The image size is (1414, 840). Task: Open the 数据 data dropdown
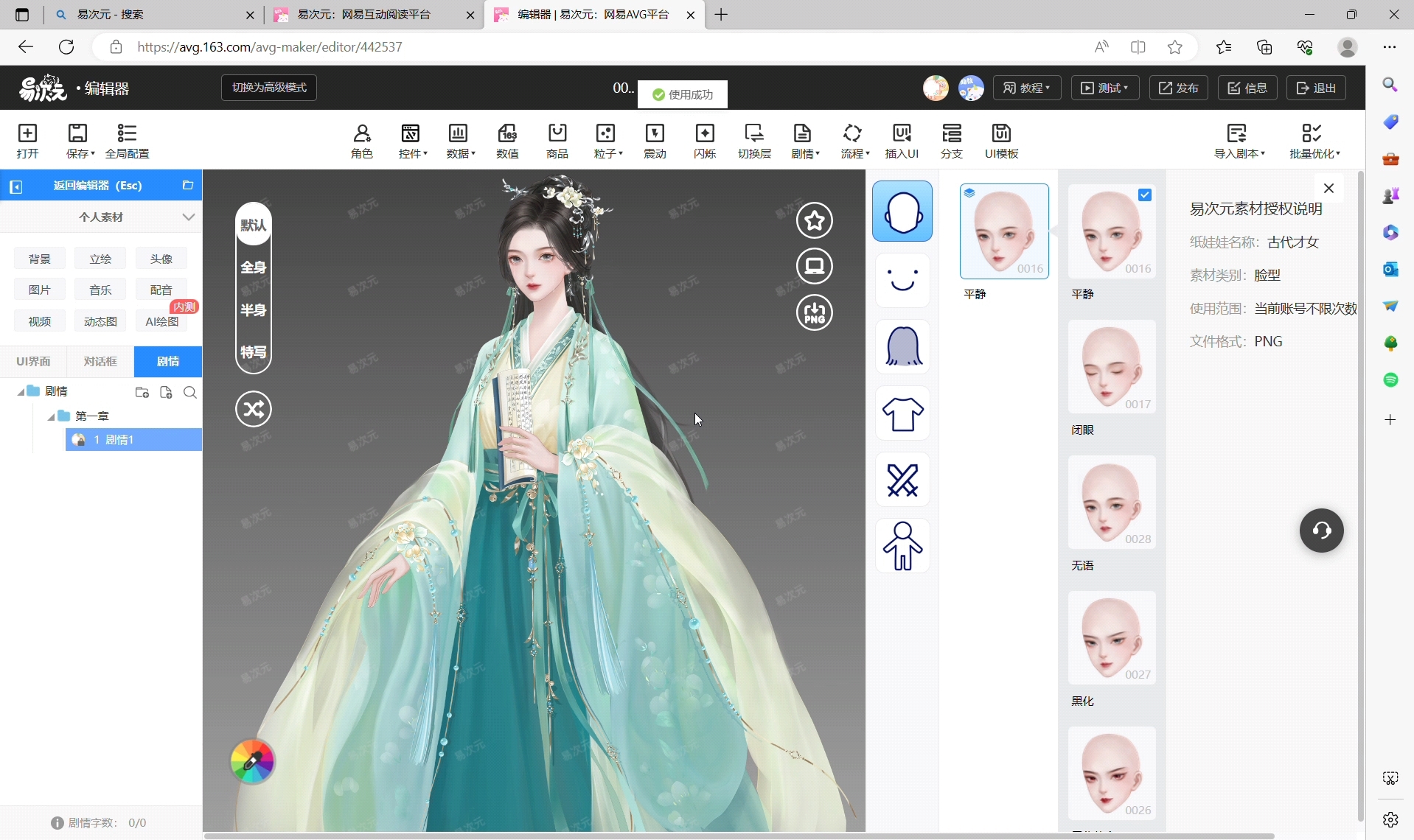coord(461,141)
